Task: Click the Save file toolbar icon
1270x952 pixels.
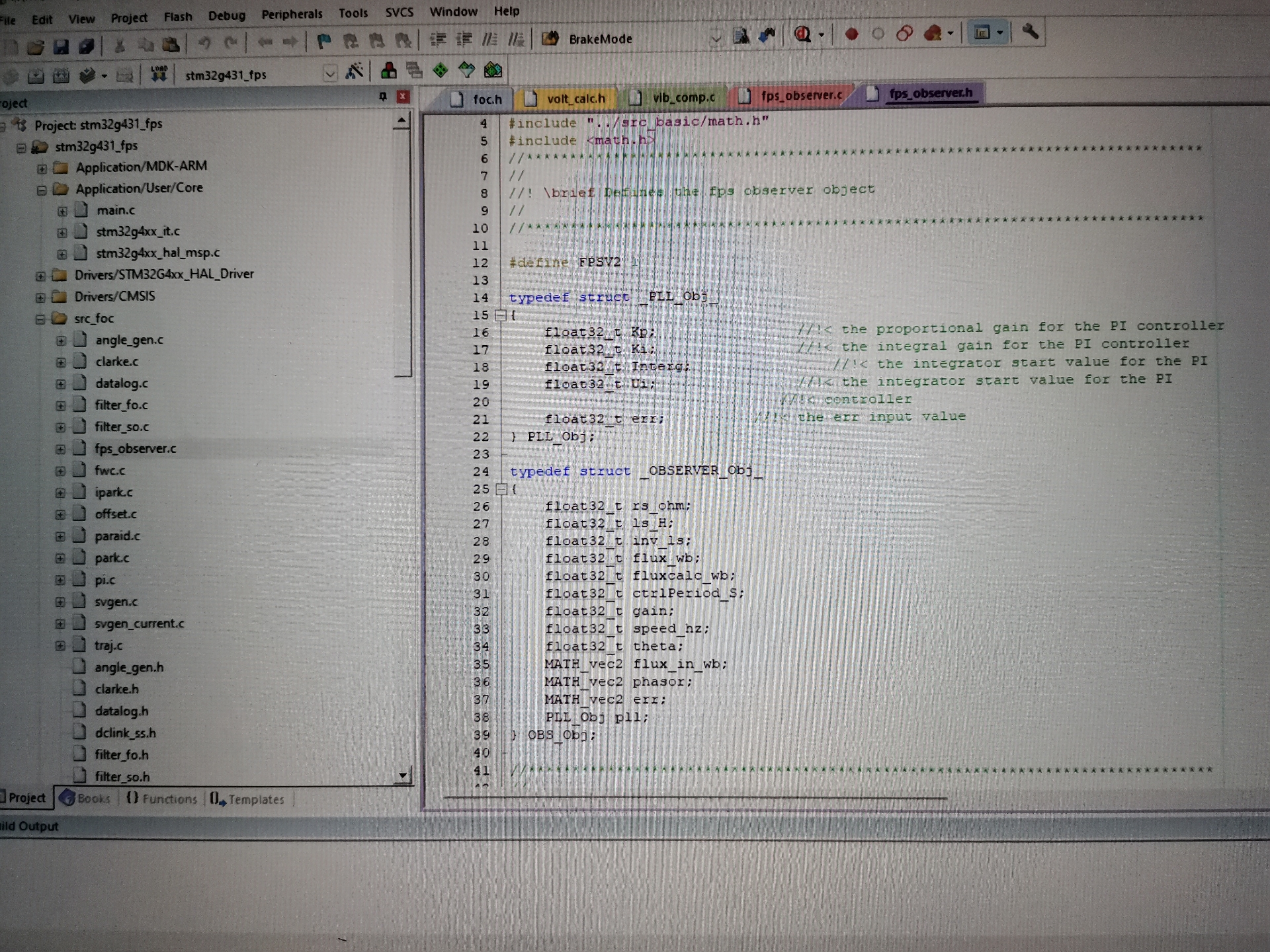Action: pos(62,46)
